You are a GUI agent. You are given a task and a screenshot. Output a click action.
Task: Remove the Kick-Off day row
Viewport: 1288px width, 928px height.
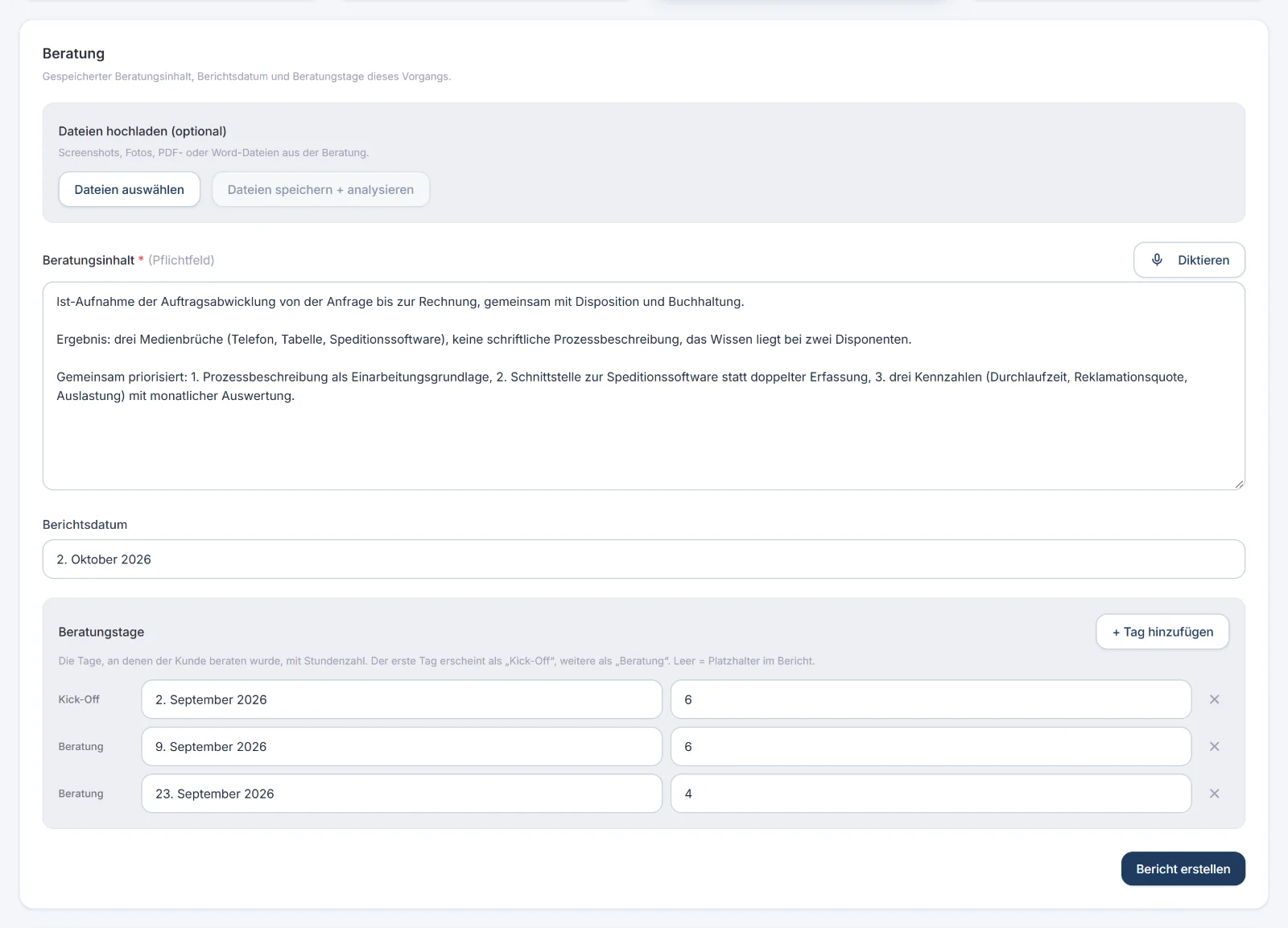1215,699
